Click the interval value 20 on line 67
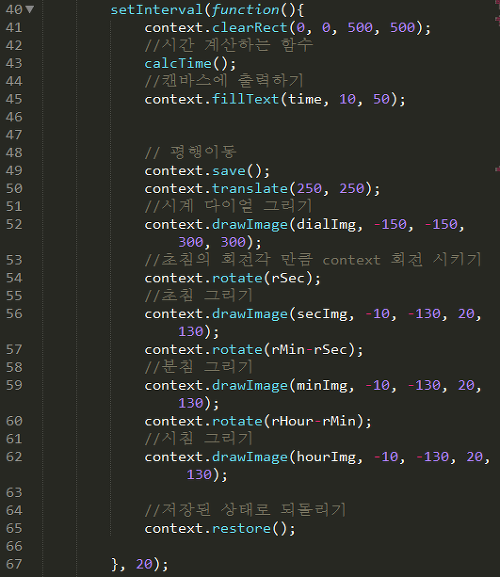The height and width of the screenshot is (577, 500). coord(144,564)
